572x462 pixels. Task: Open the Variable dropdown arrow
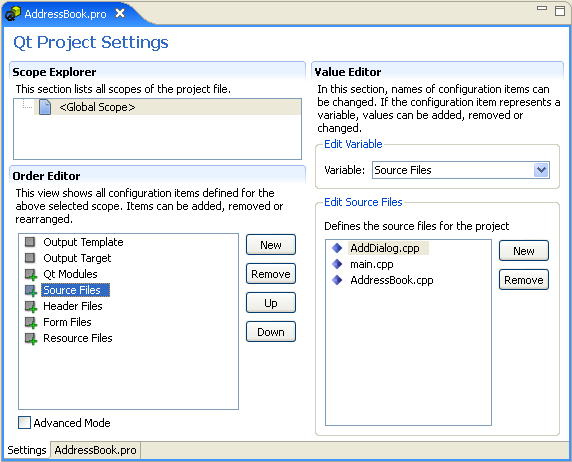[x=541, y=170]
